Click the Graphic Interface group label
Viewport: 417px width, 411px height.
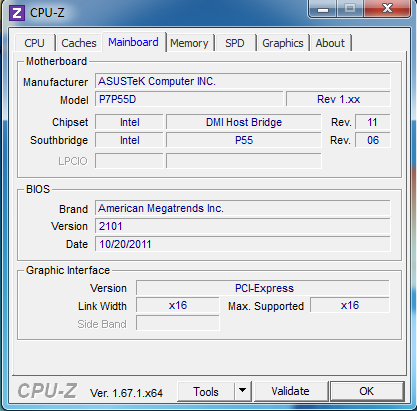pos(68,270)
